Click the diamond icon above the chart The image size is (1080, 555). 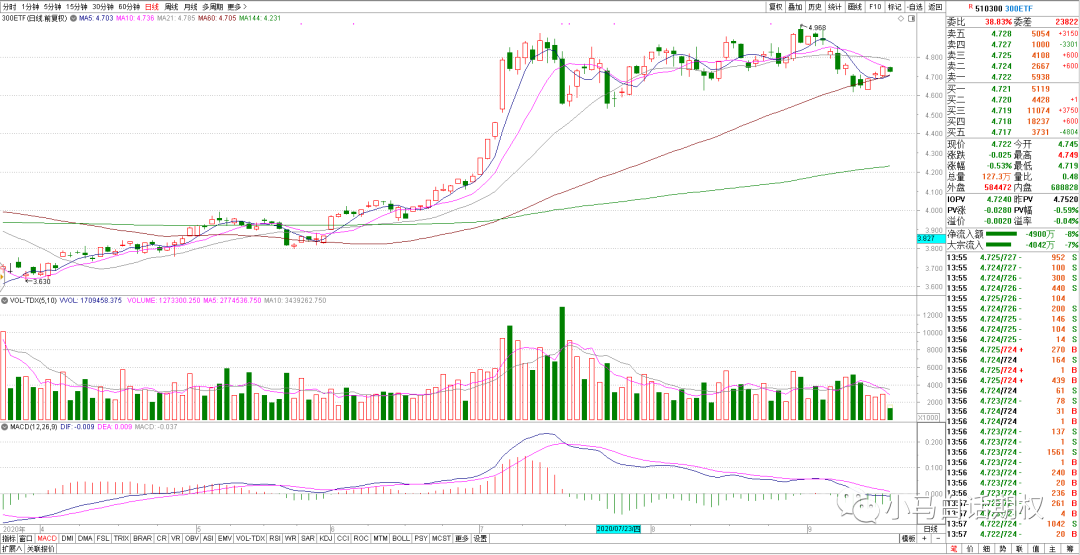point(899,18)
